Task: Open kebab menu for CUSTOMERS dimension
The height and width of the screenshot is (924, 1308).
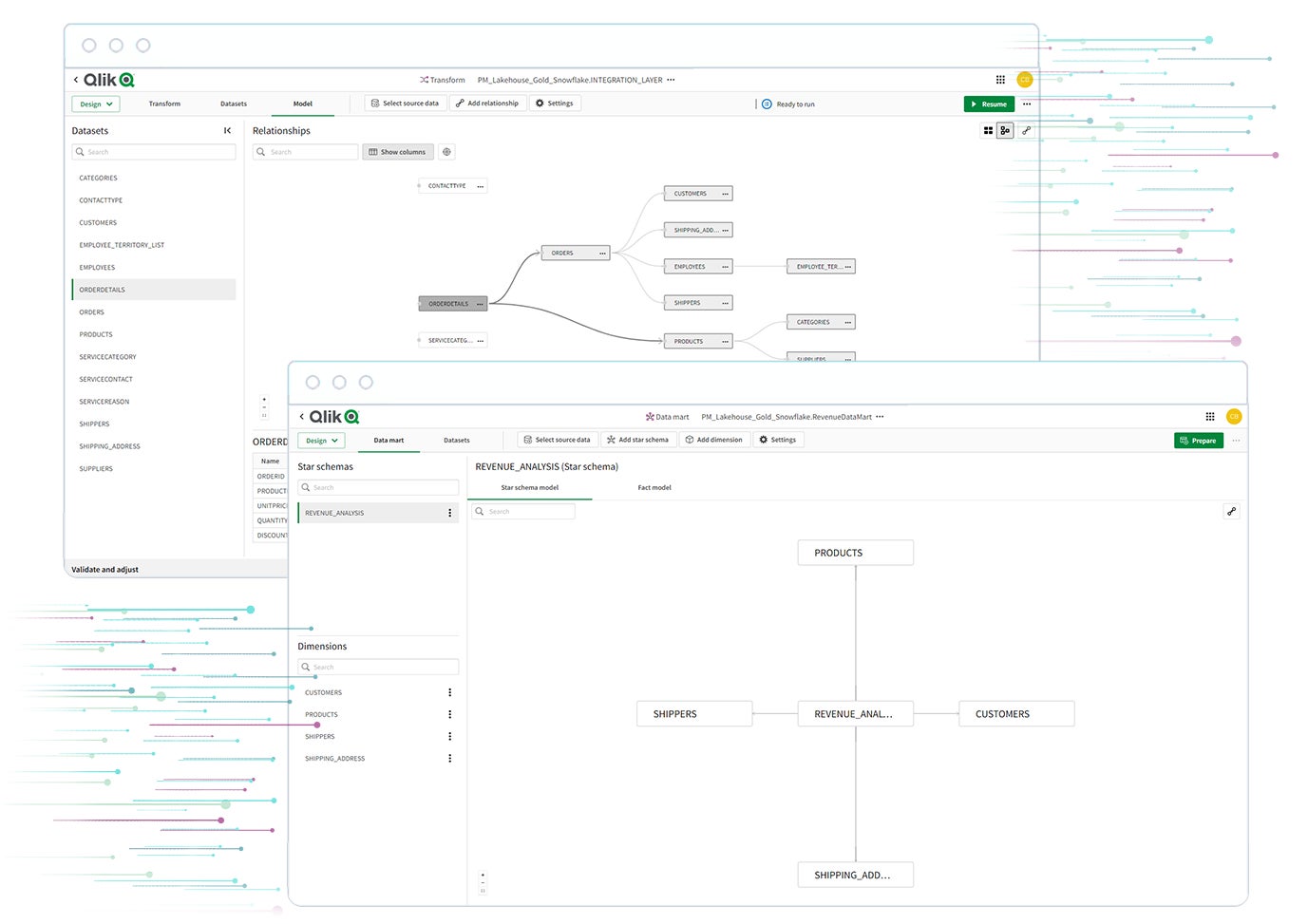Action: pyautogui.click(x=449, y=693)
